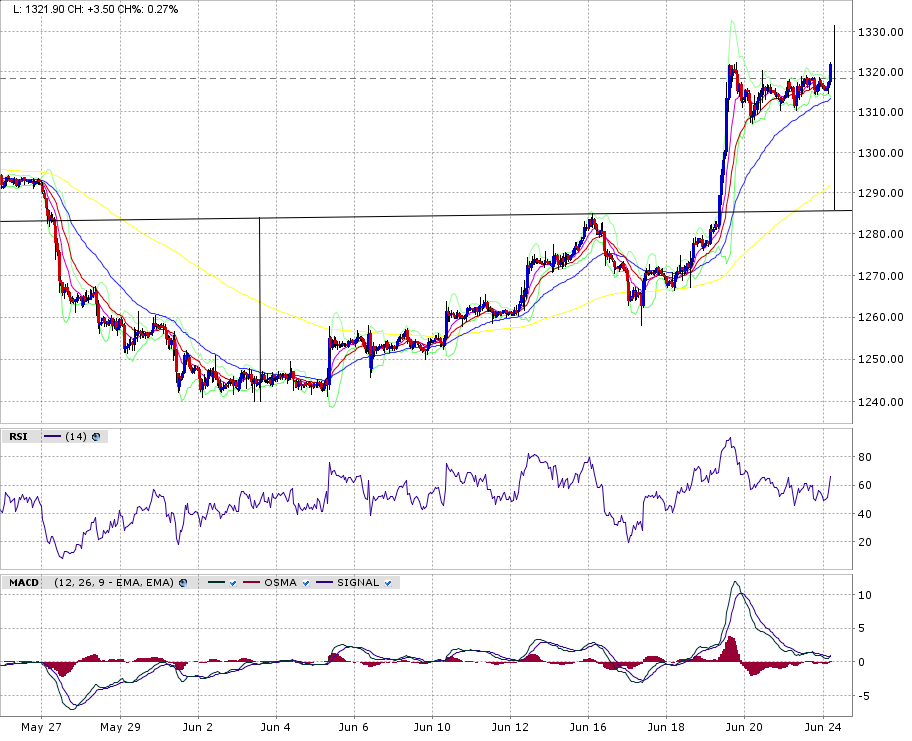Click the Jun 10 date label

click(x=432, y=728)
